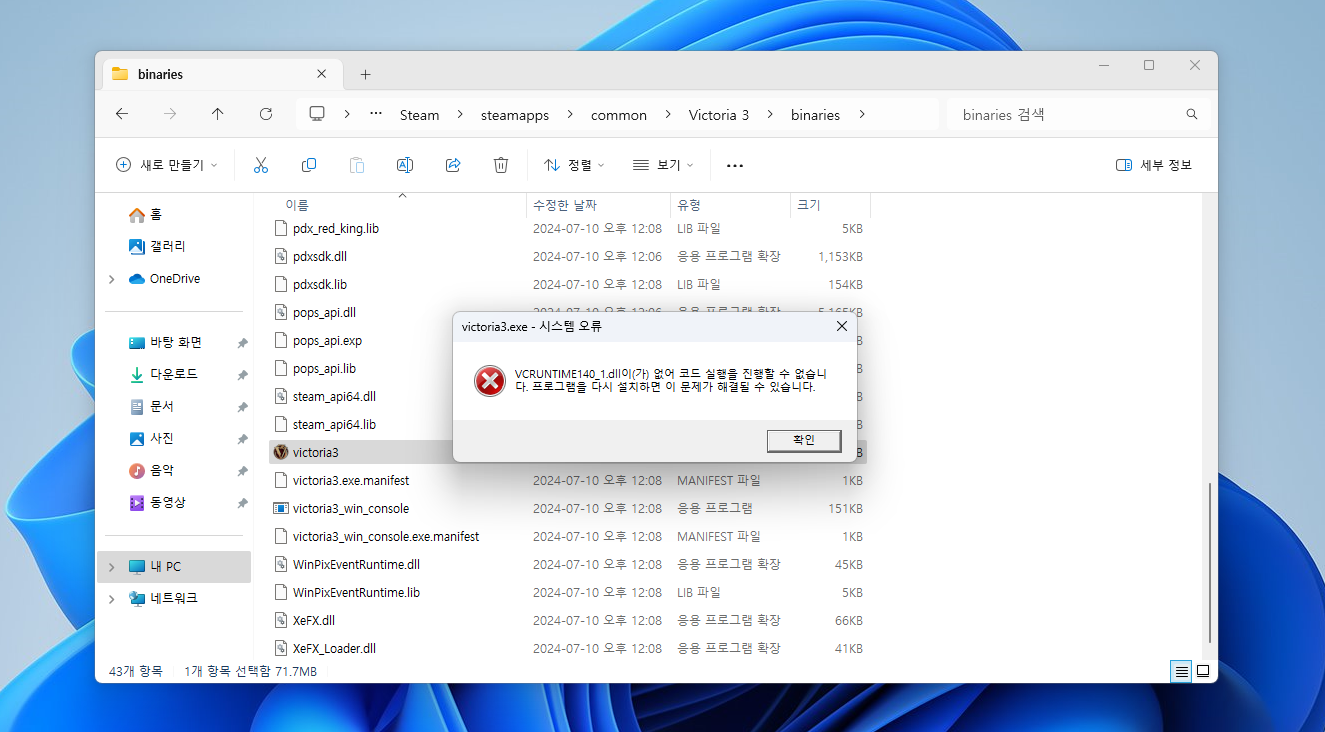The image size is (1325, 732).
Task: Click the Delete trash icon
Action: pyautogui.click(x=501, y=165)
